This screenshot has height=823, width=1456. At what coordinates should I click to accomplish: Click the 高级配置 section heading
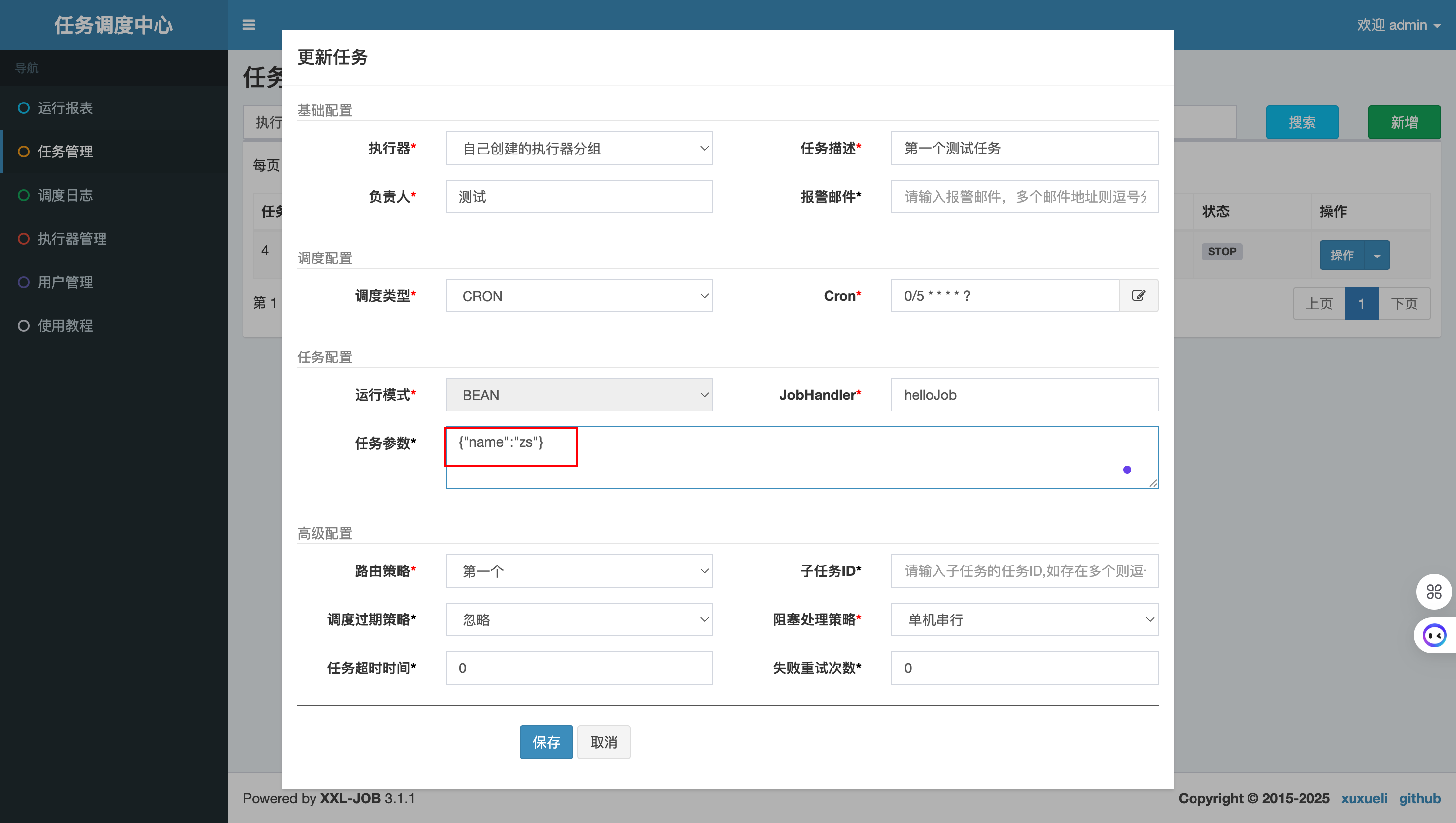coord(324,534)
